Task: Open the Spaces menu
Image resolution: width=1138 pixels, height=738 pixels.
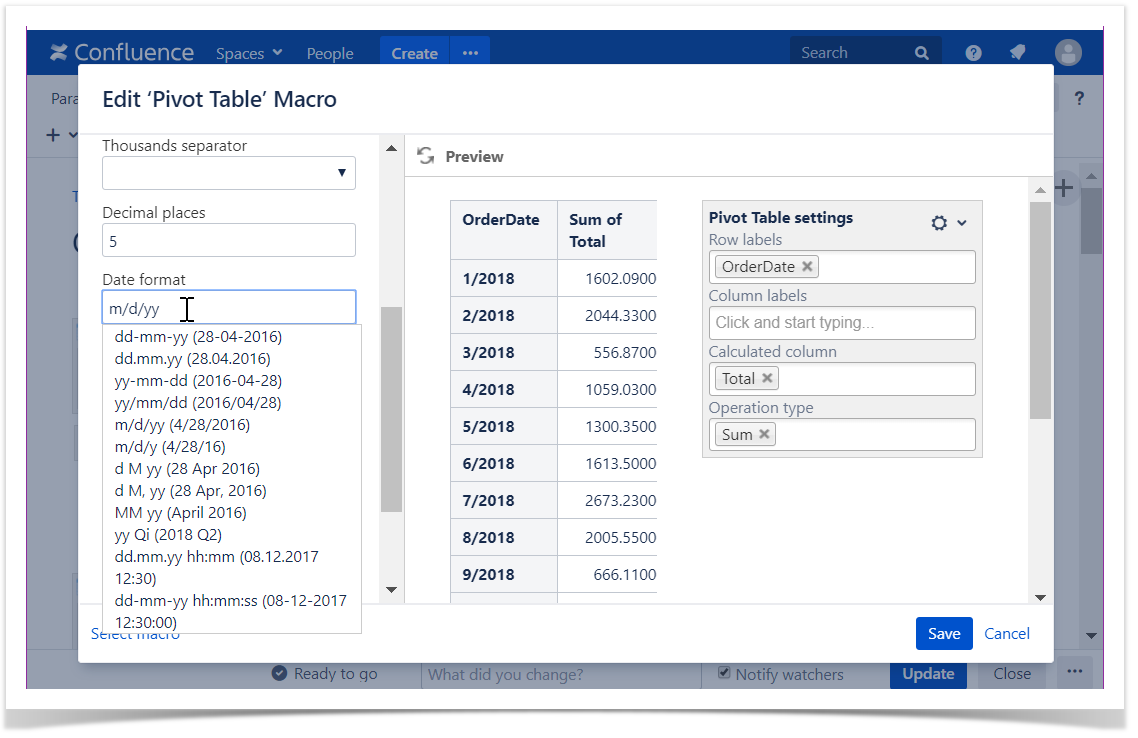Action: tap(249, 54)
